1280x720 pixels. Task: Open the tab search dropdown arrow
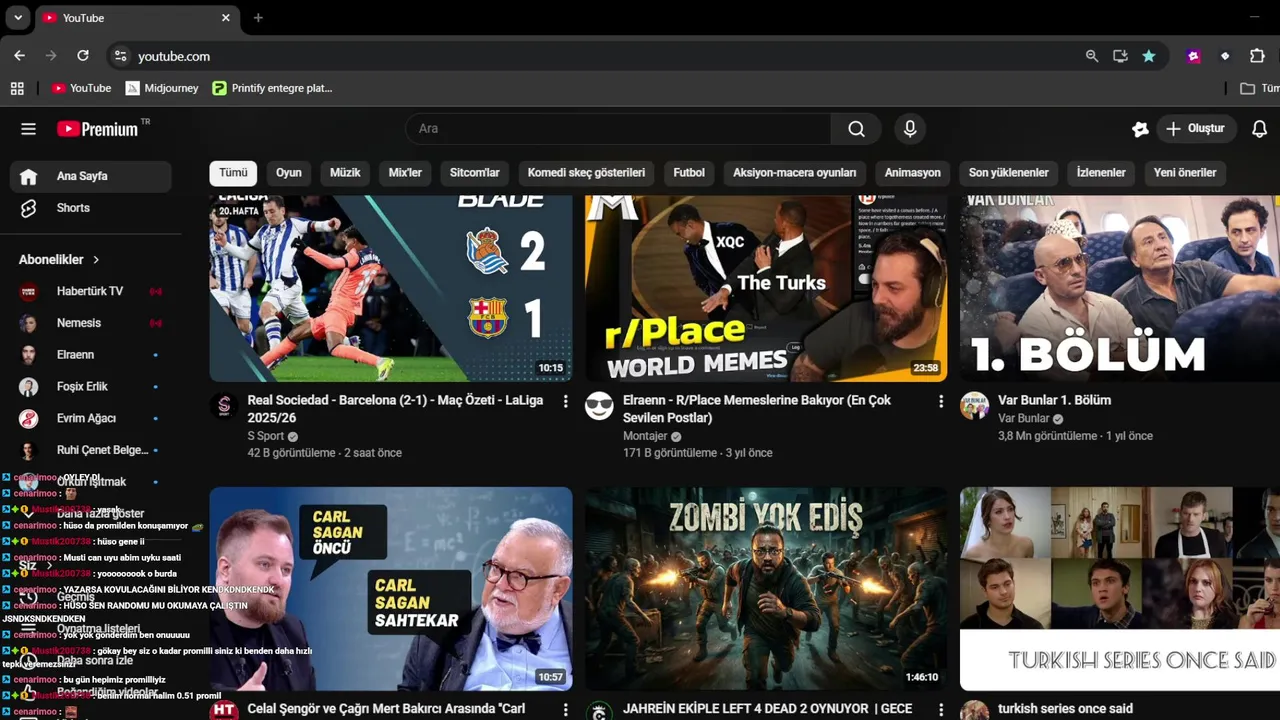click(18, 18)
